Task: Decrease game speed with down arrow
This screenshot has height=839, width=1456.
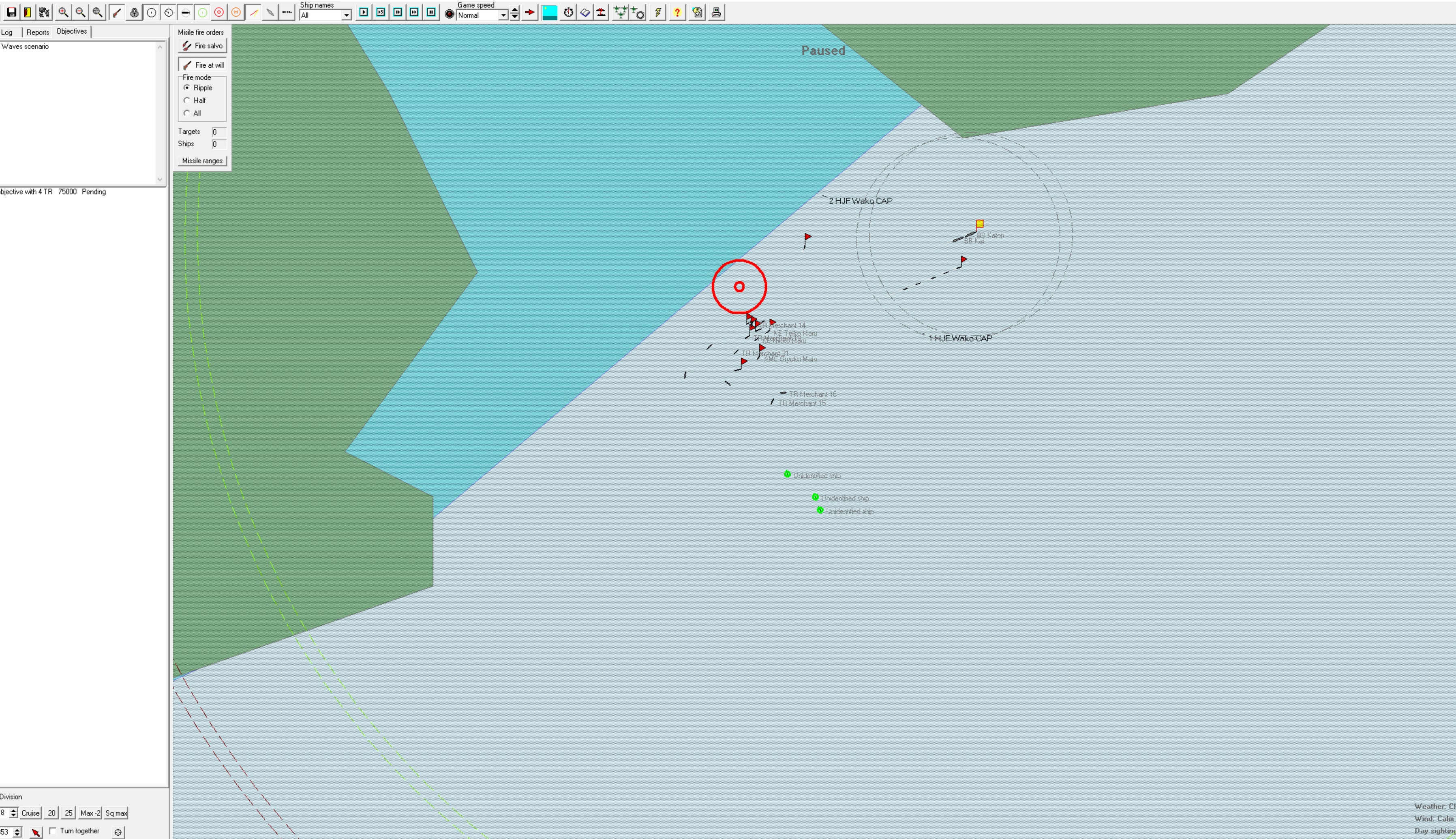Action: [x=514, y=17]
